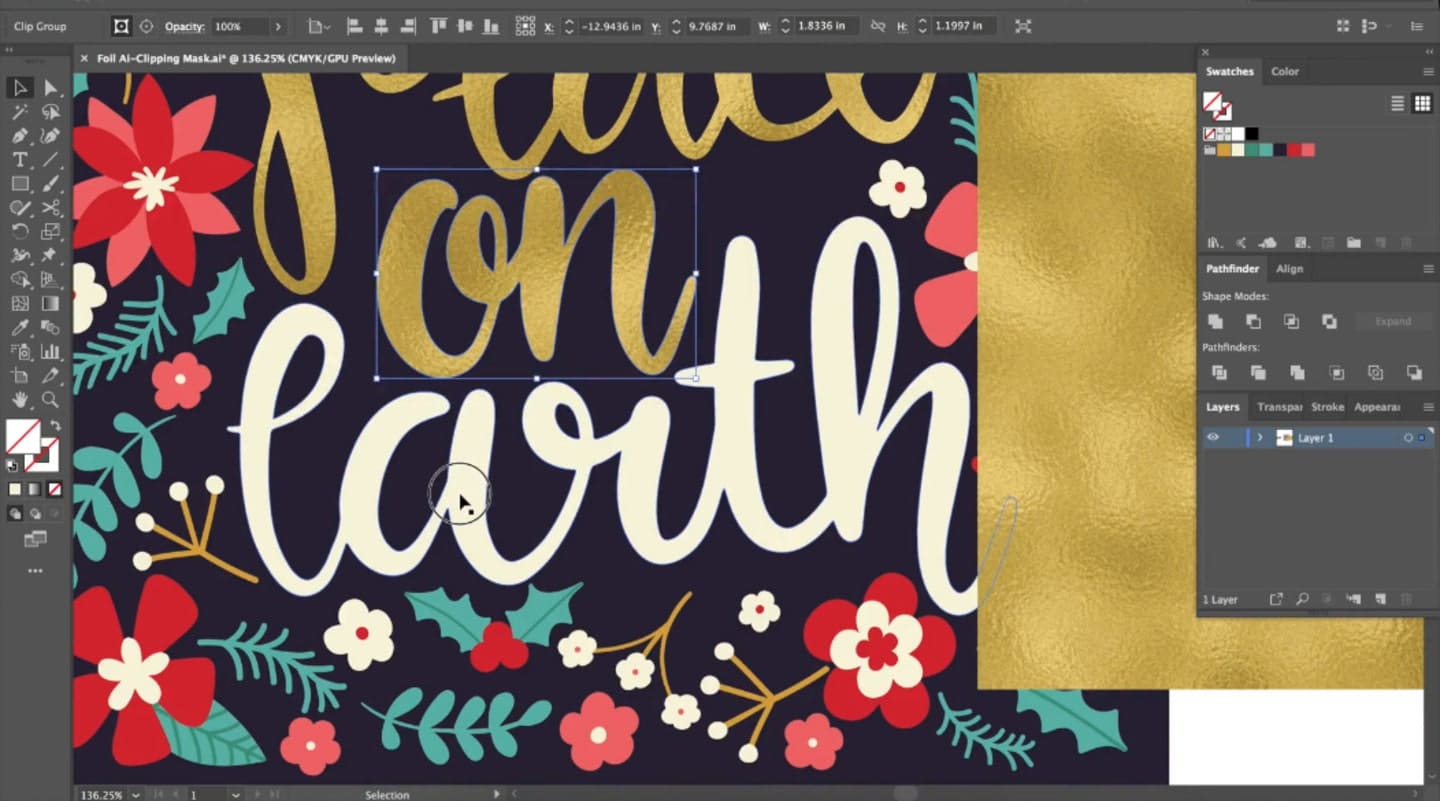Viewport: 1440px width, 801px height.
Task: Hide Layer 1 using its eye icon
Action: tap(1213, 437)
